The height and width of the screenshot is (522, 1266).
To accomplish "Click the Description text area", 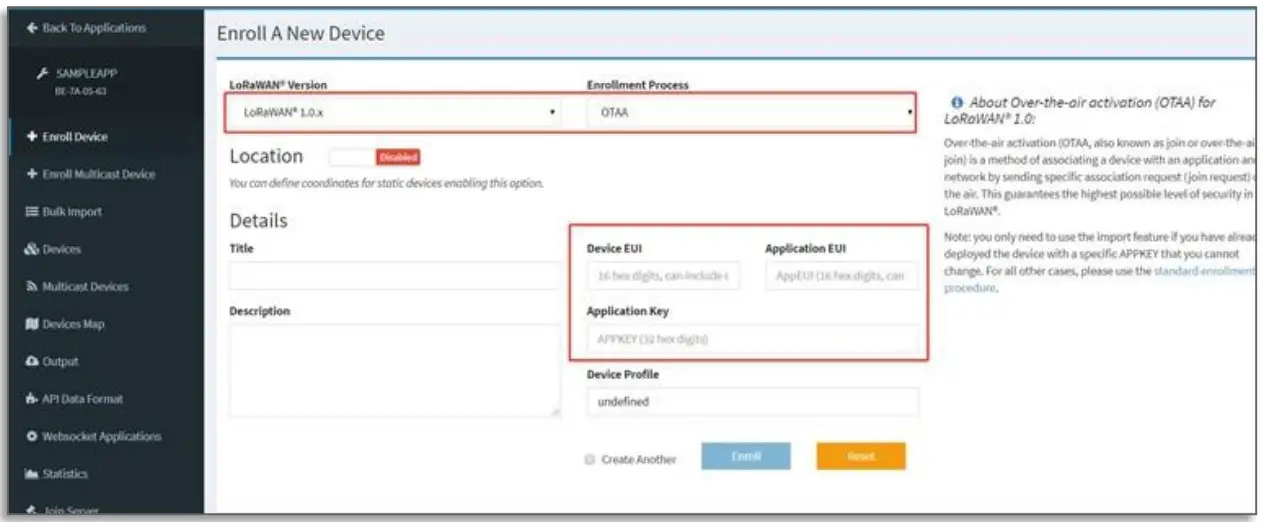I will tap(395, 370).
